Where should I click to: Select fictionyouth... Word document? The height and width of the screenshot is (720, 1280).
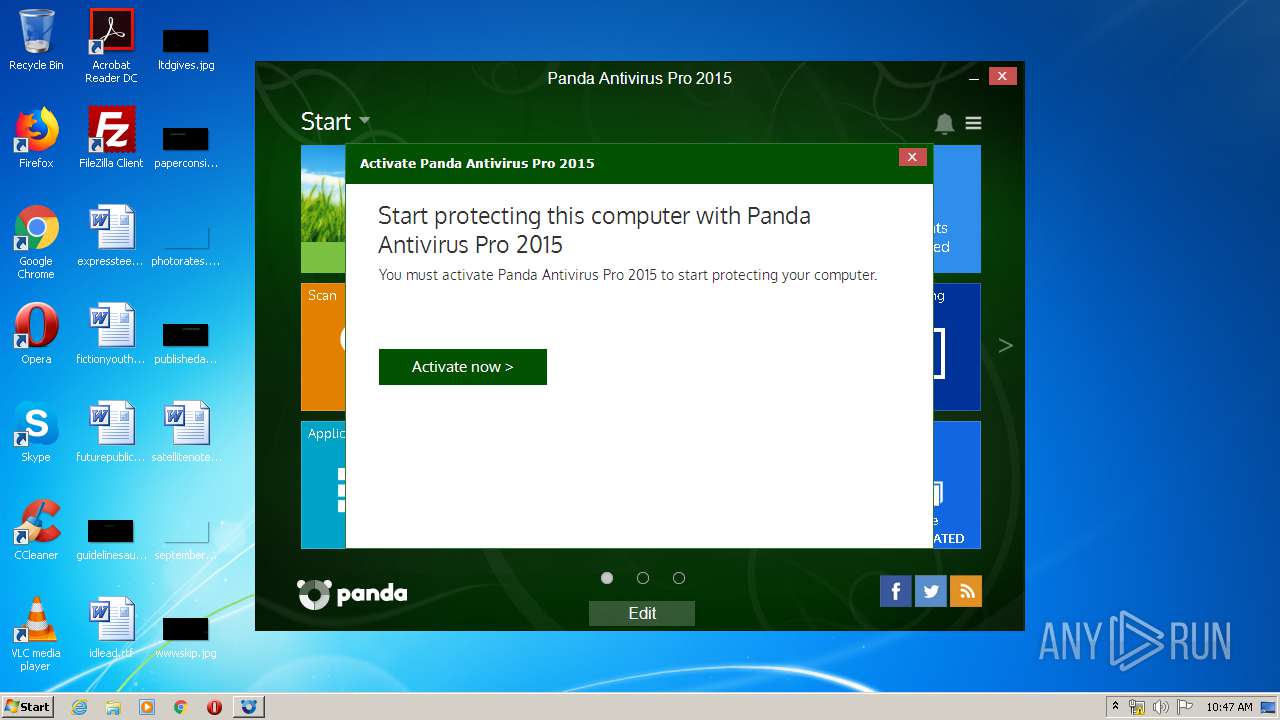[x=111, y=334]
